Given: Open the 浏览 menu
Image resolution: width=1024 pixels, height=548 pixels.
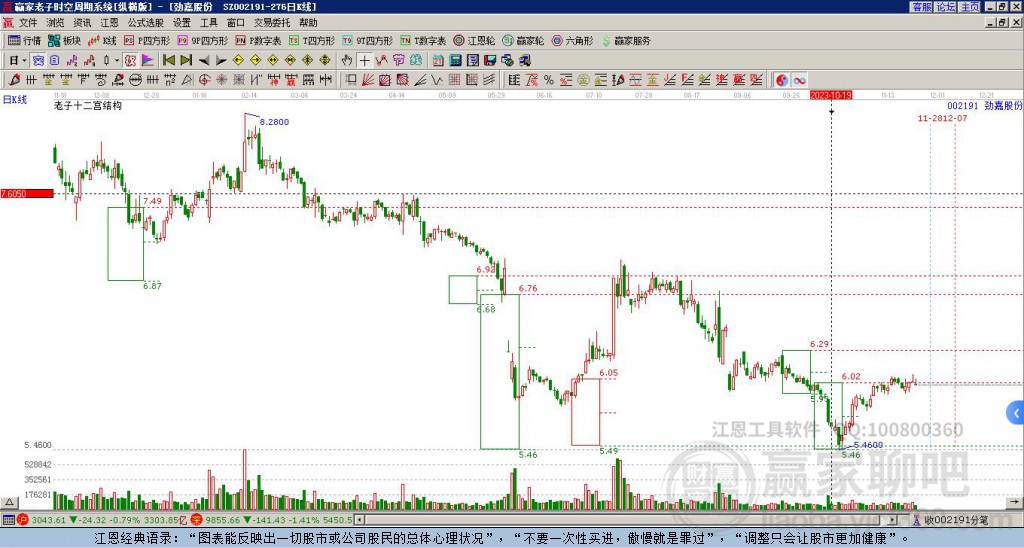Looking at the screenshot, I should (x=56, y=23).
